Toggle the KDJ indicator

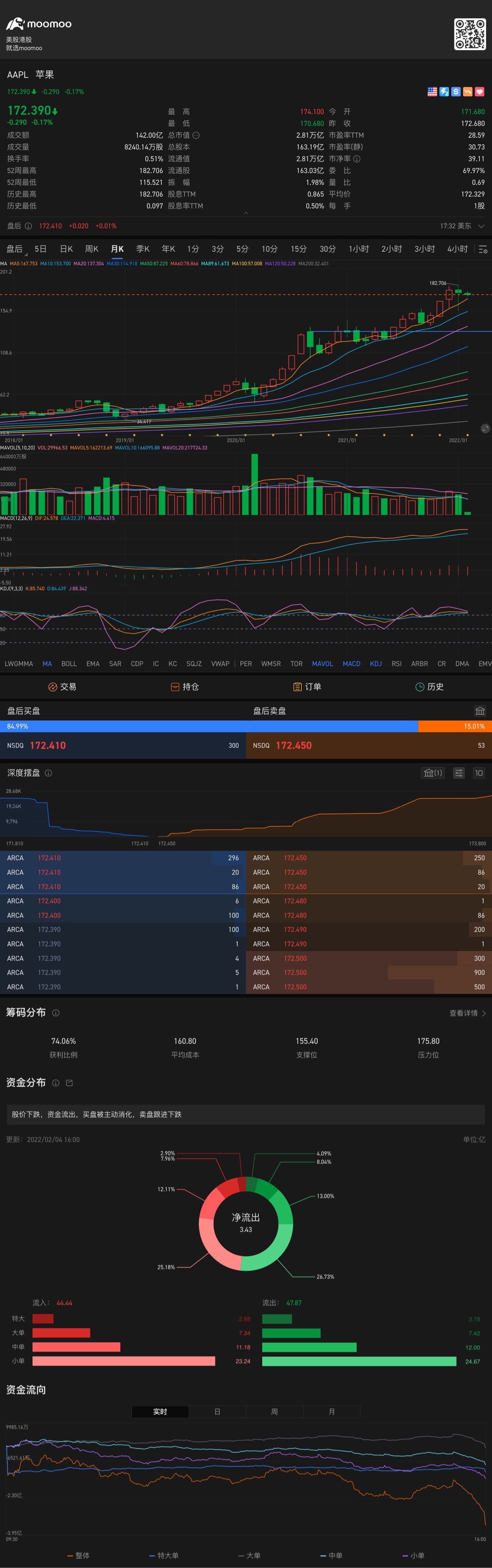tap(376, 664)
